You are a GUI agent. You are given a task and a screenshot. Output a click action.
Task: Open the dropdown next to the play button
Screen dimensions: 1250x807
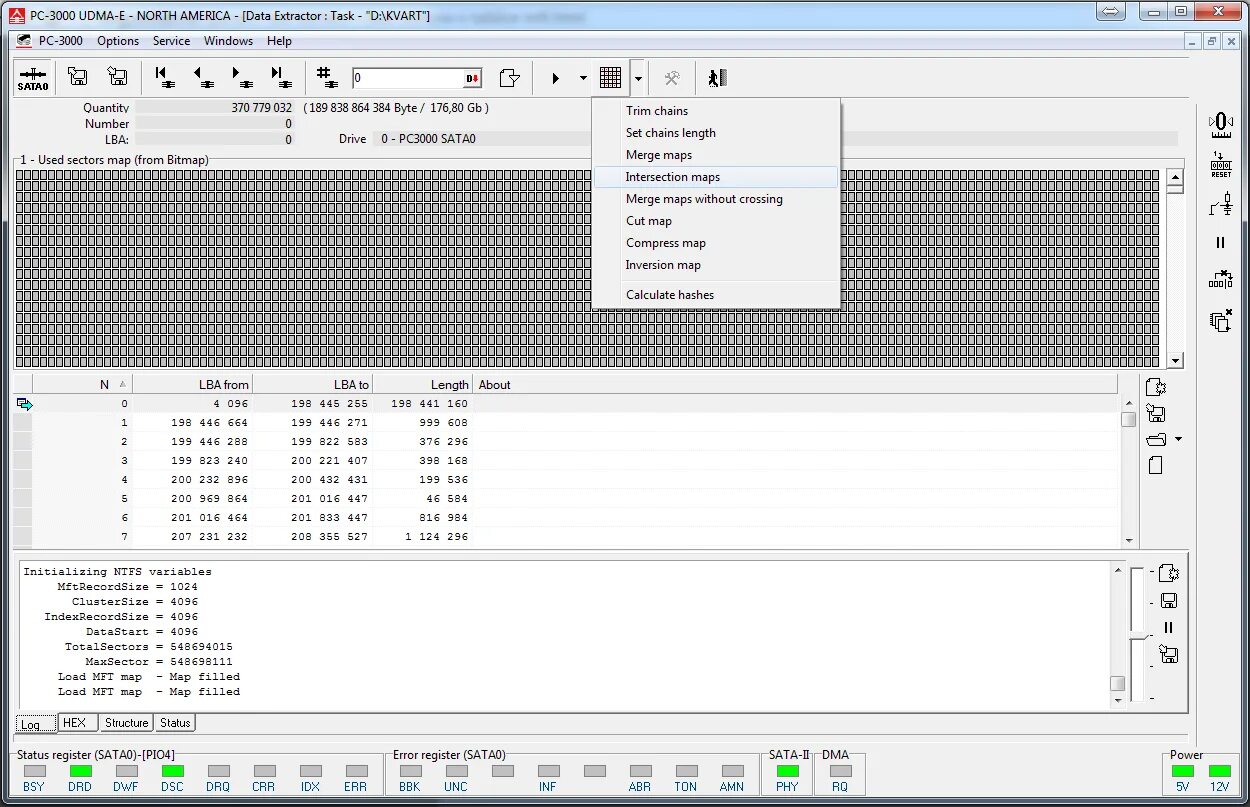pyautogui.click(x=583, y=78)
